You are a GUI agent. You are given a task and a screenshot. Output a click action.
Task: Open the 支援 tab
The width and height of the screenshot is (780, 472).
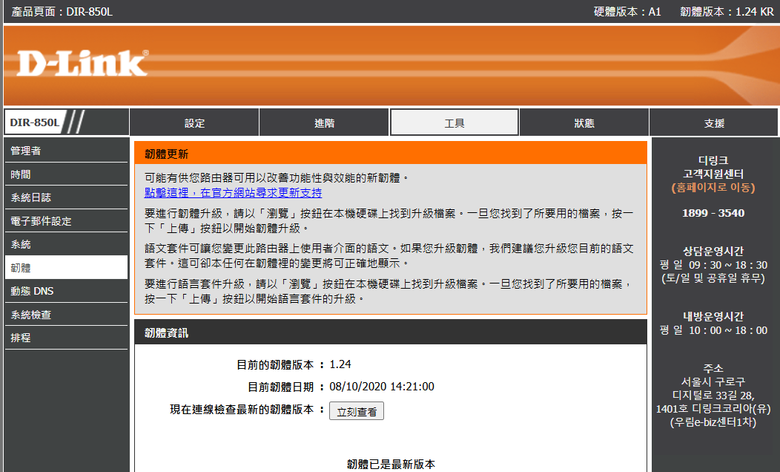[x=714, y=122]
